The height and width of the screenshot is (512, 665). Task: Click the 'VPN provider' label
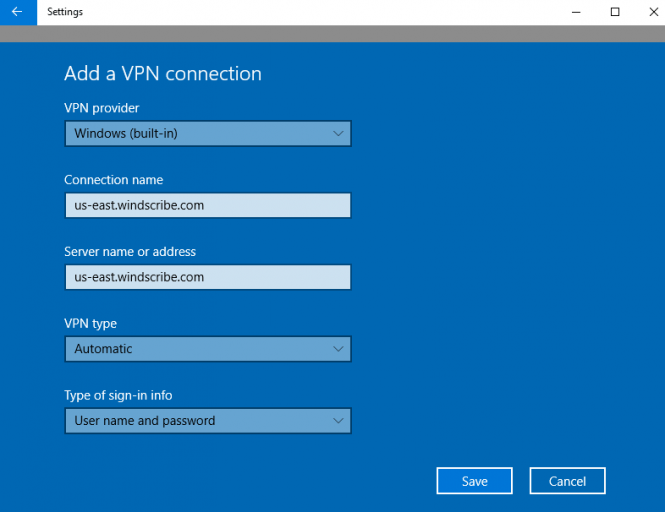coord(101,108)
